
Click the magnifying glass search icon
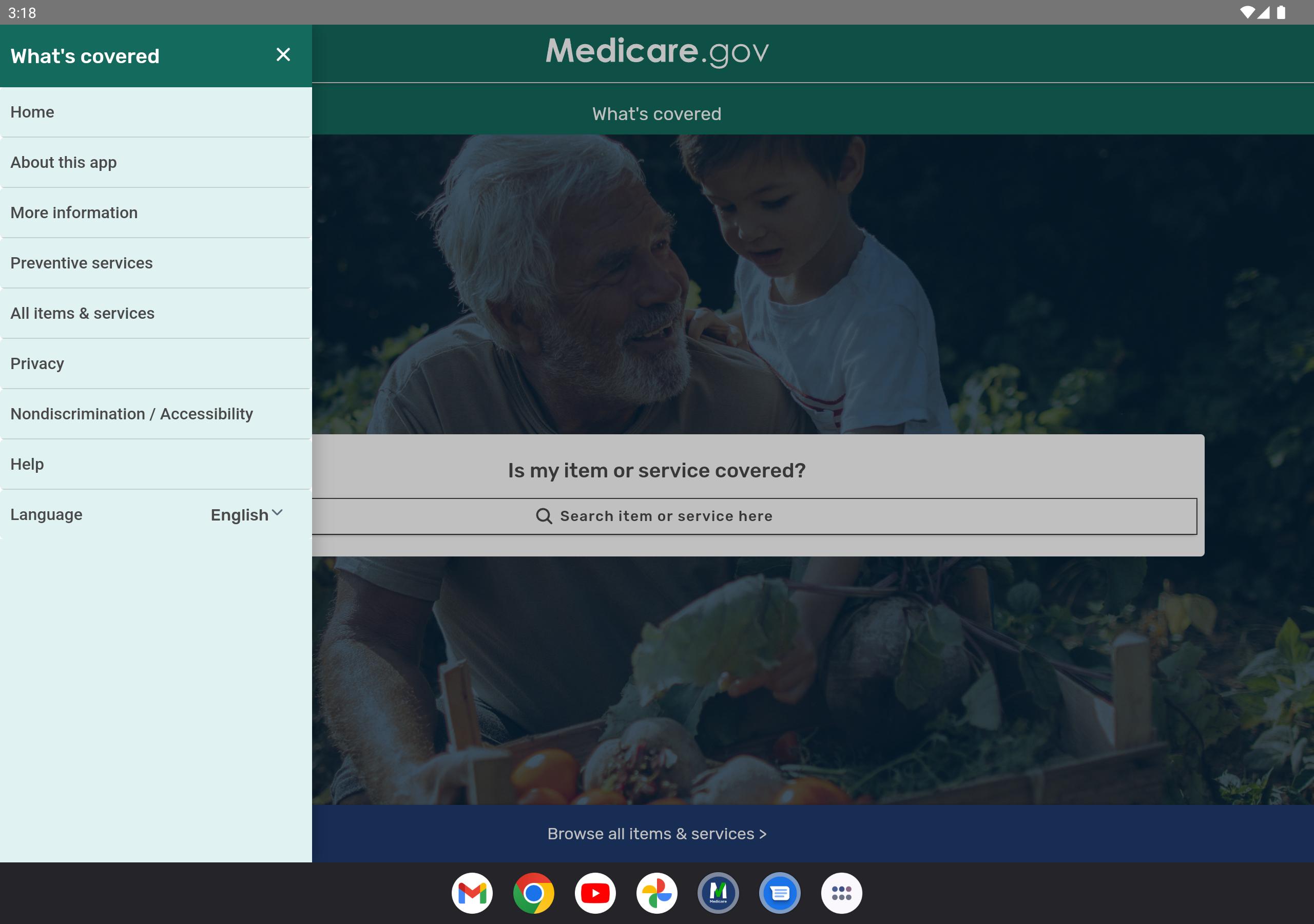[x=544, y=516]
